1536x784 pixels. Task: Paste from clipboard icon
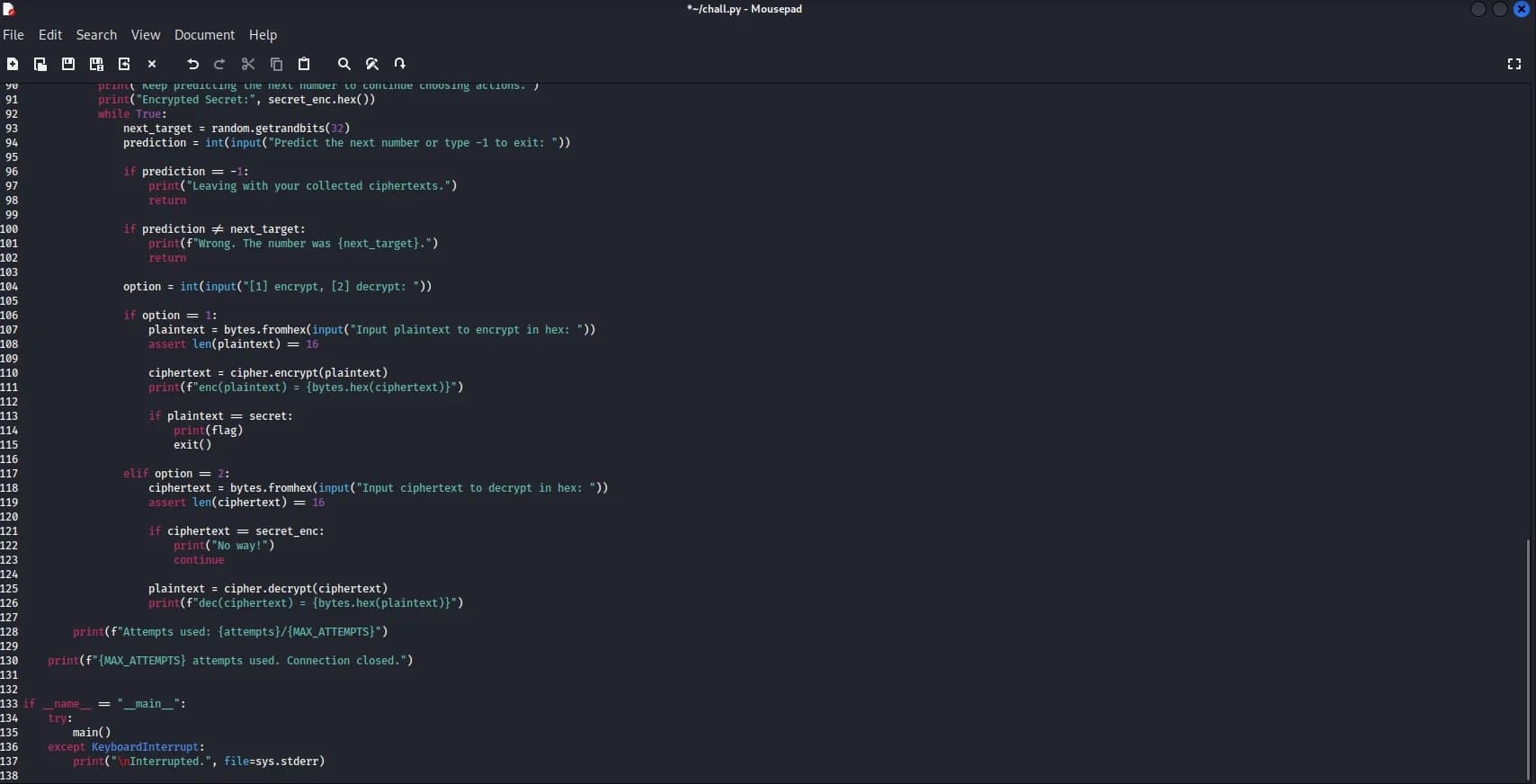point(304,64)
